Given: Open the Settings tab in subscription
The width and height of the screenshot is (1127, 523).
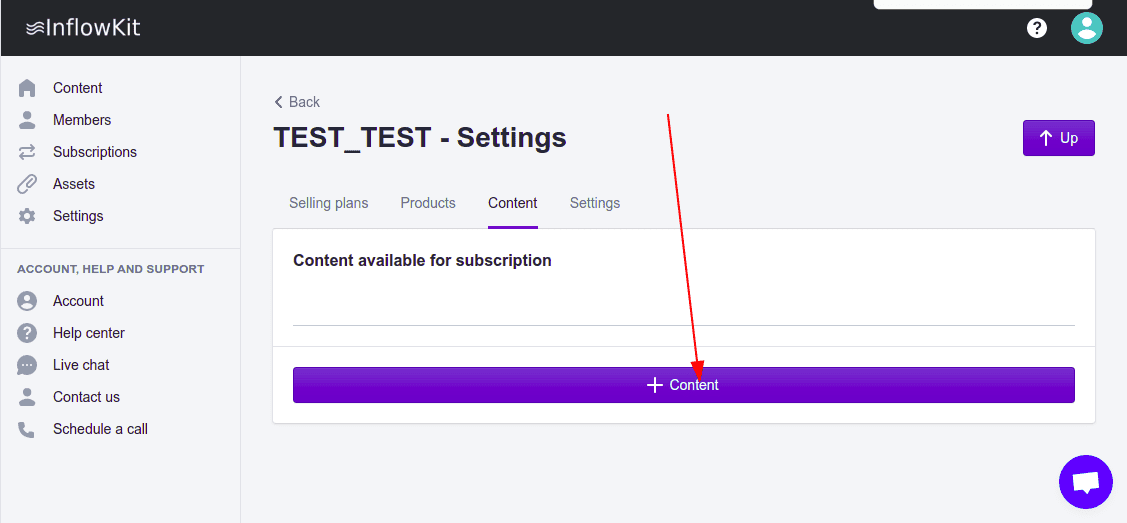Looking at the screenshot, I should click(595, 203).
